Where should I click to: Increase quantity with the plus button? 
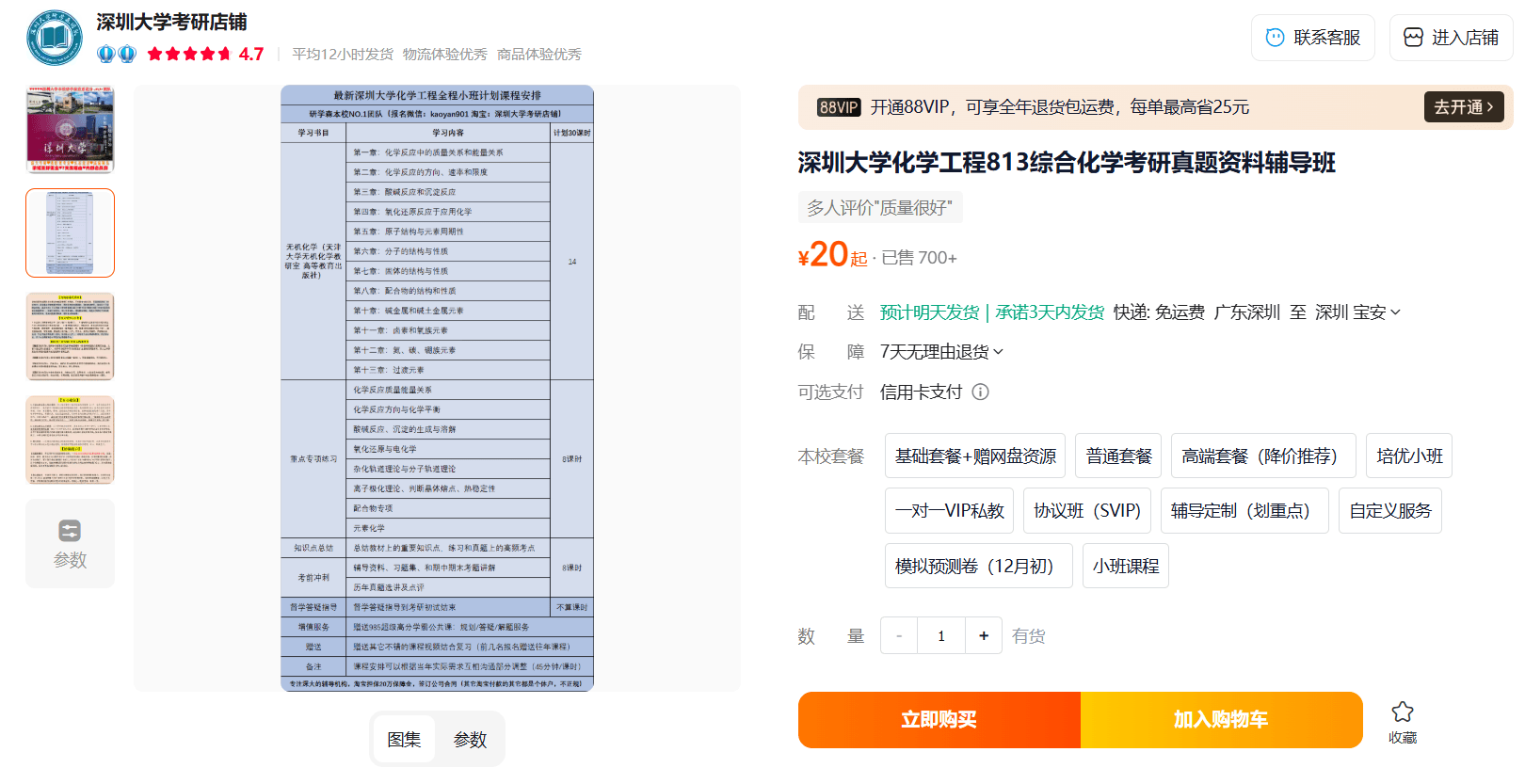click(x=984, y=636)
